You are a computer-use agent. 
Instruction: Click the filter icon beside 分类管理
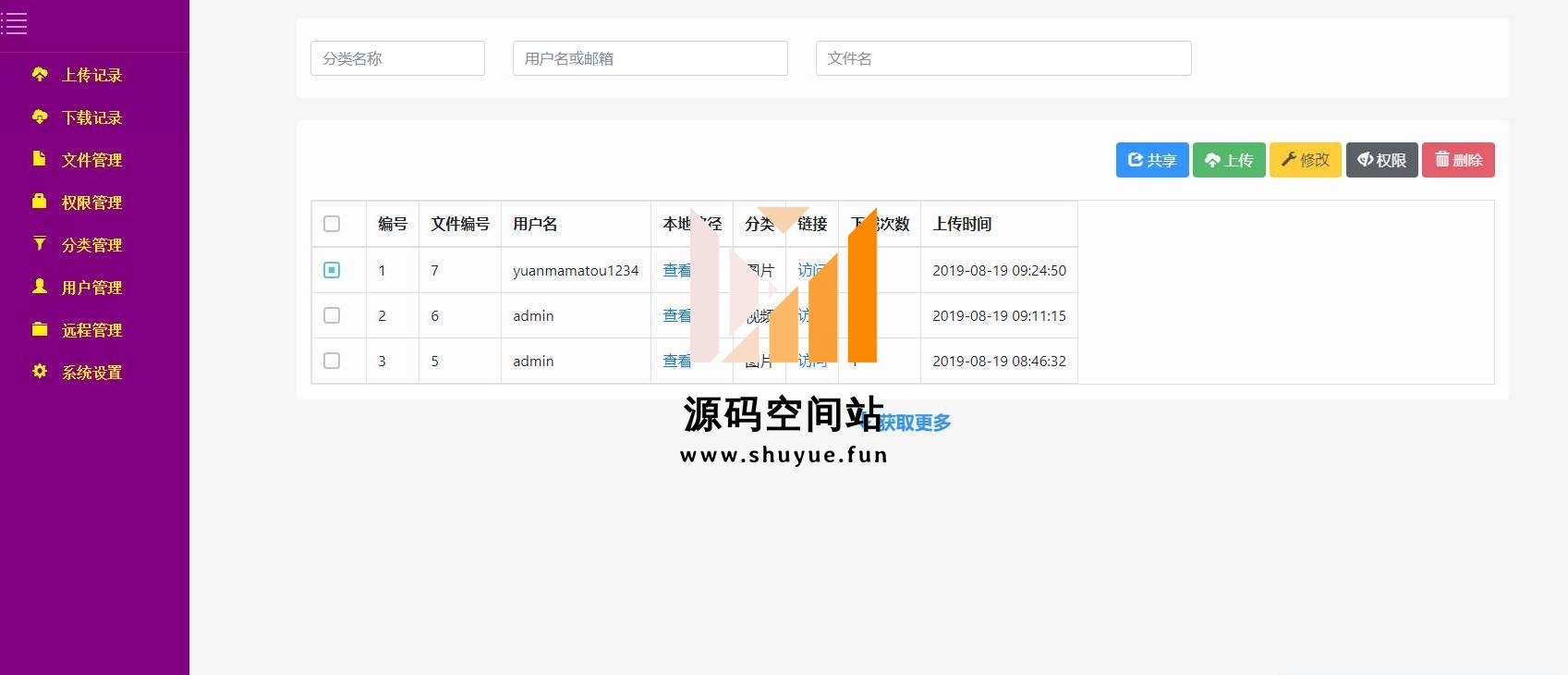click(x=39, y=244)
